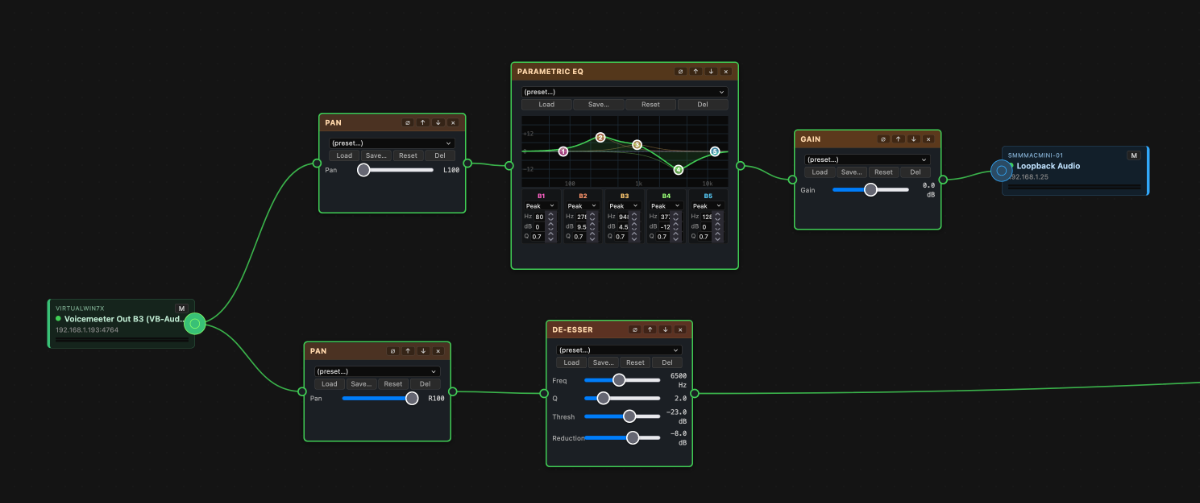Remove the Parametric EQ node with its X icon

pyautogui.click(x=726, y=71)
